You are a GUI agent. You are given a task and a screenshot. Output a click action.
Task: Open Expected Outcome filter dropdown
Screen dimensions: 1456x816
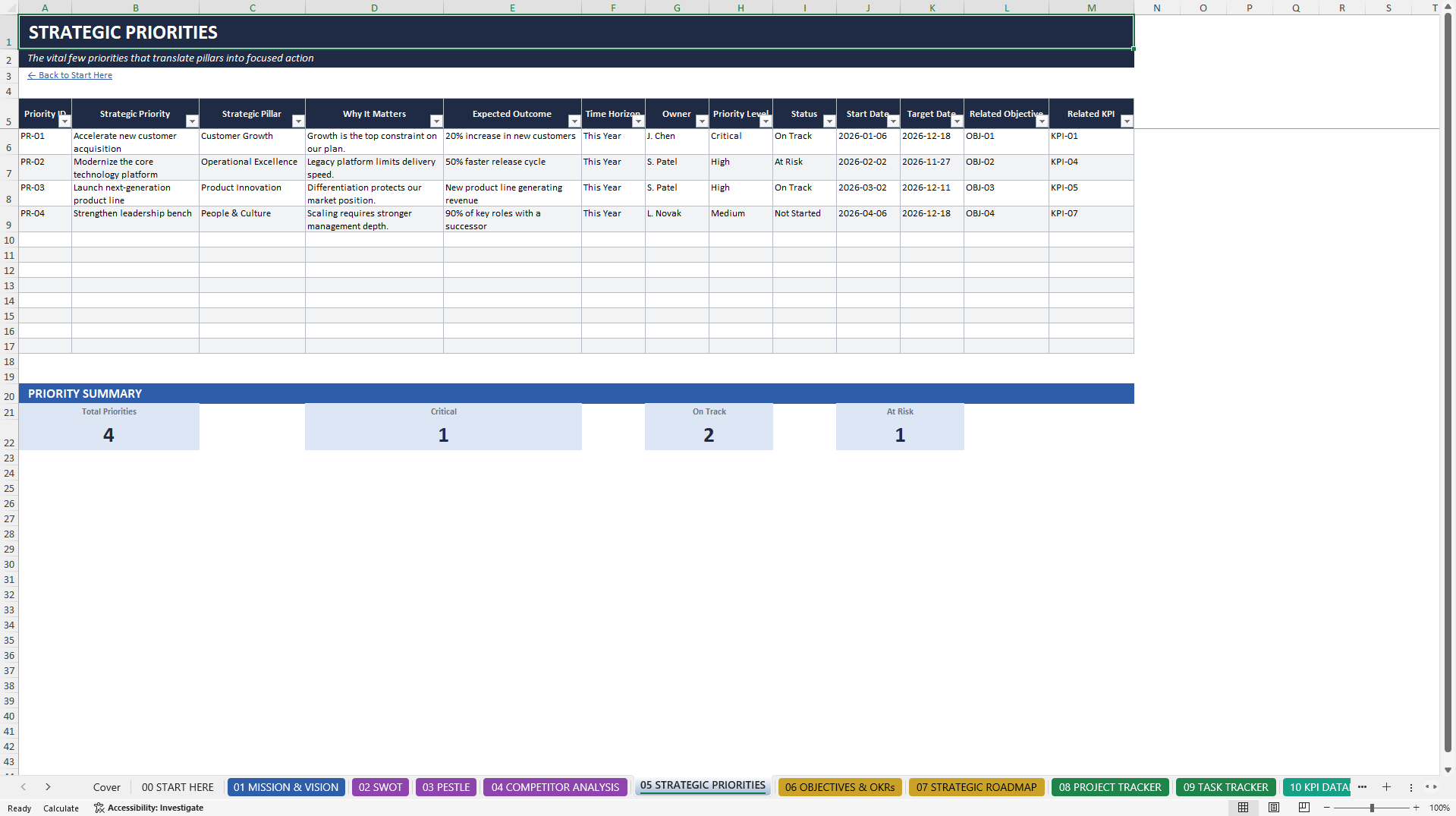[x=574, y=121]
